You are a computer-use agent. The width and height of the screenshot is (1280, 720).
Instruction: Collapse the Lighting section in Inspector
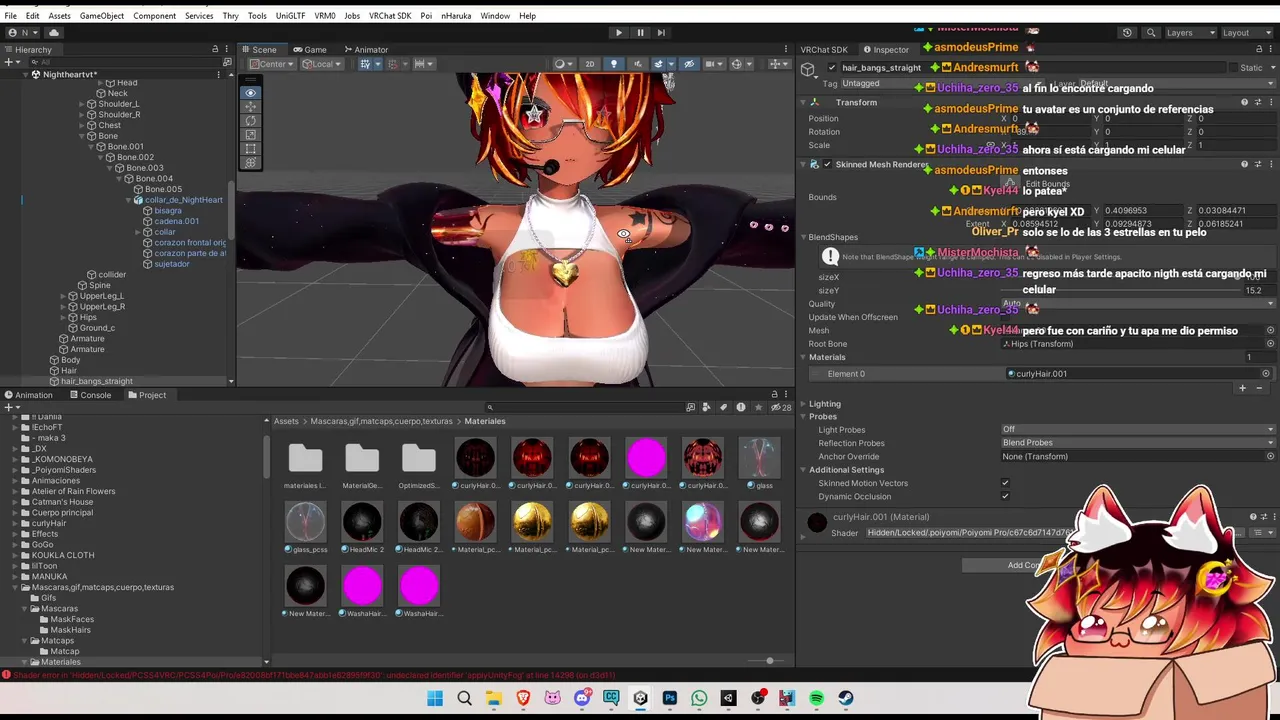[x=803, y=404]
